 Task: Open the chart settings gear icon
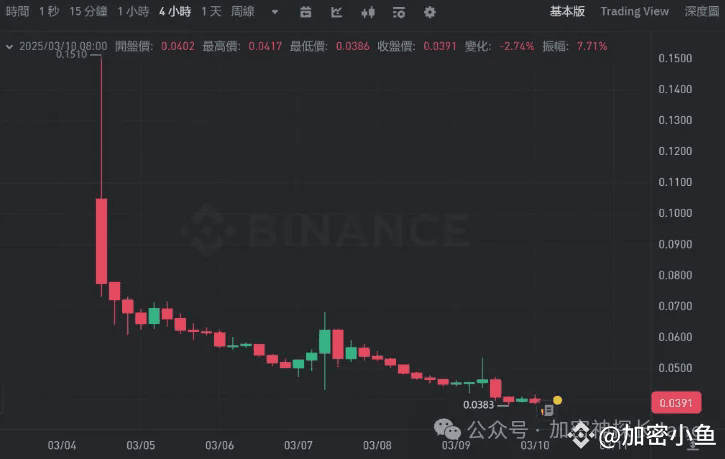(x=430, y=12)
